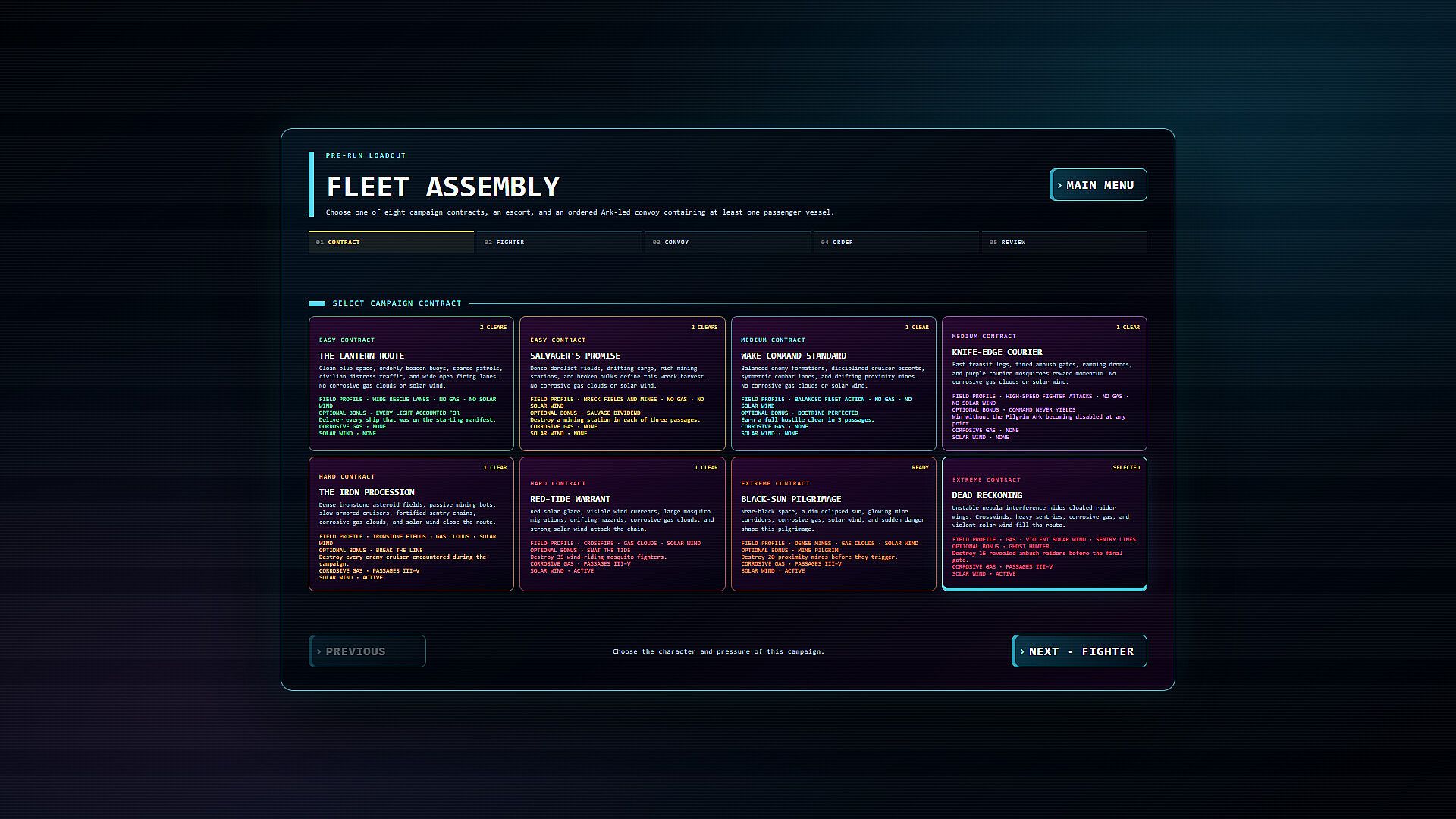The width and height of the screenshot is (1456, 819).
Task: Select The Iron Procession hard contract
Action: [411, 524]
